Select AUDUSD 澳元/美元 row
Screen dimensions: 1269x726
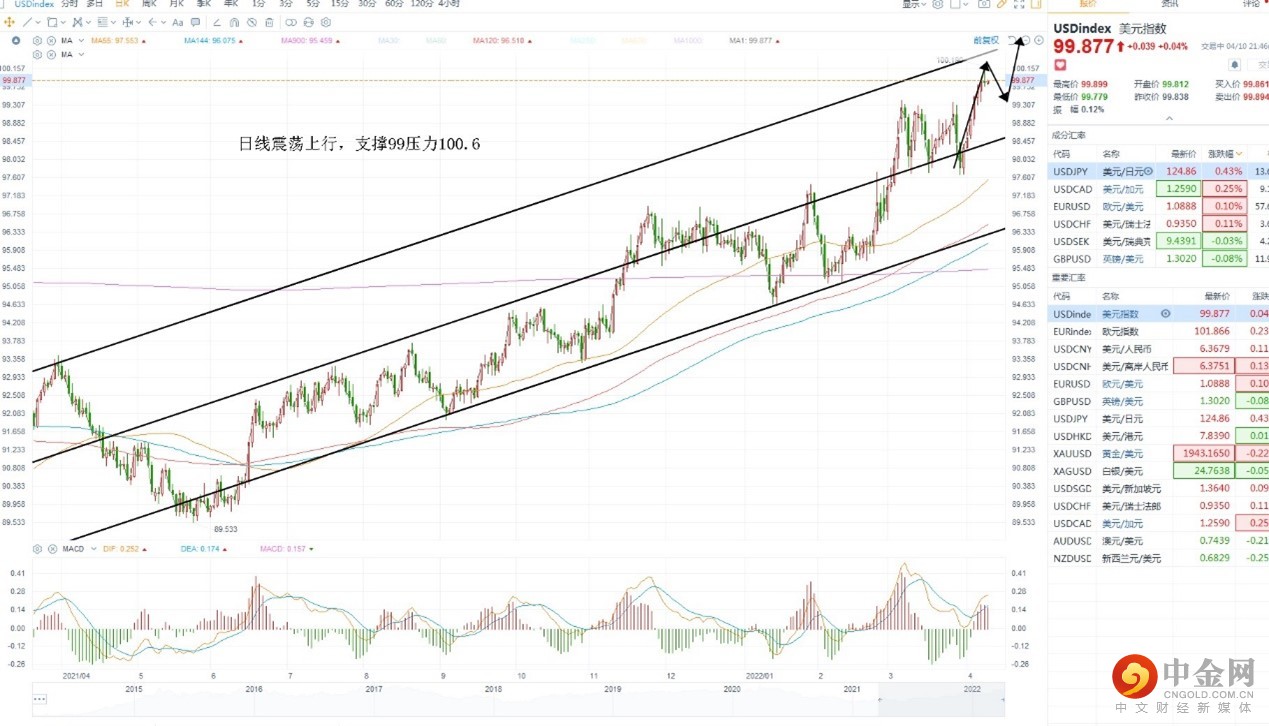(1158, 540)
